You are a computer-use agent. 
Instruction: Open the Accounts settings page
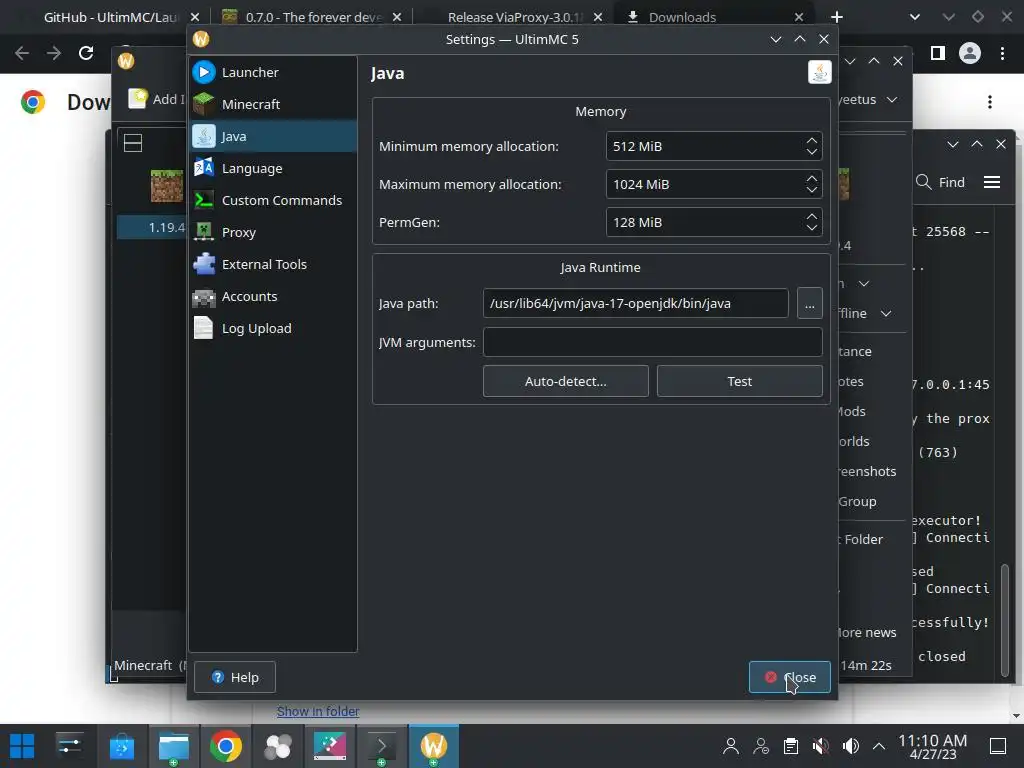pos(272,296)
